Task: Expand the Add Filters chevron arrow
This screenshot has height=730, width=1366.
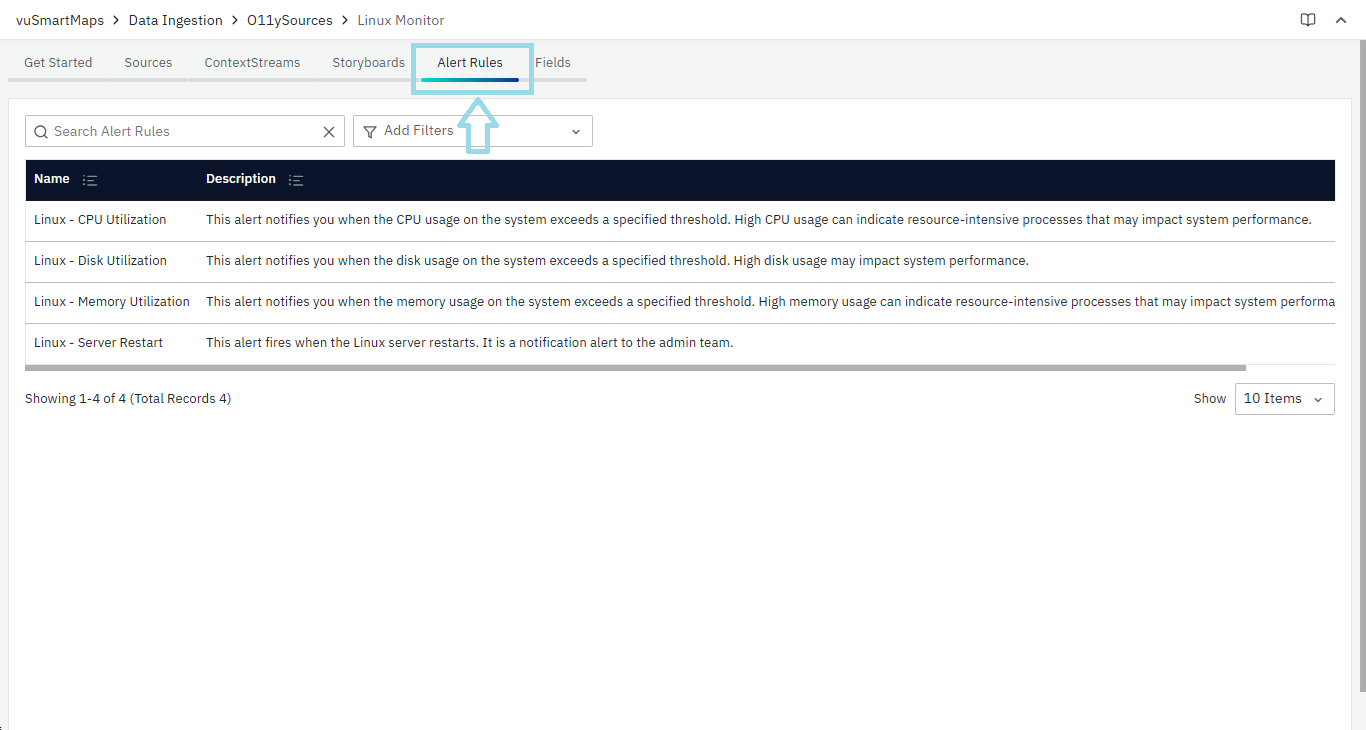Action: [575, 131]
